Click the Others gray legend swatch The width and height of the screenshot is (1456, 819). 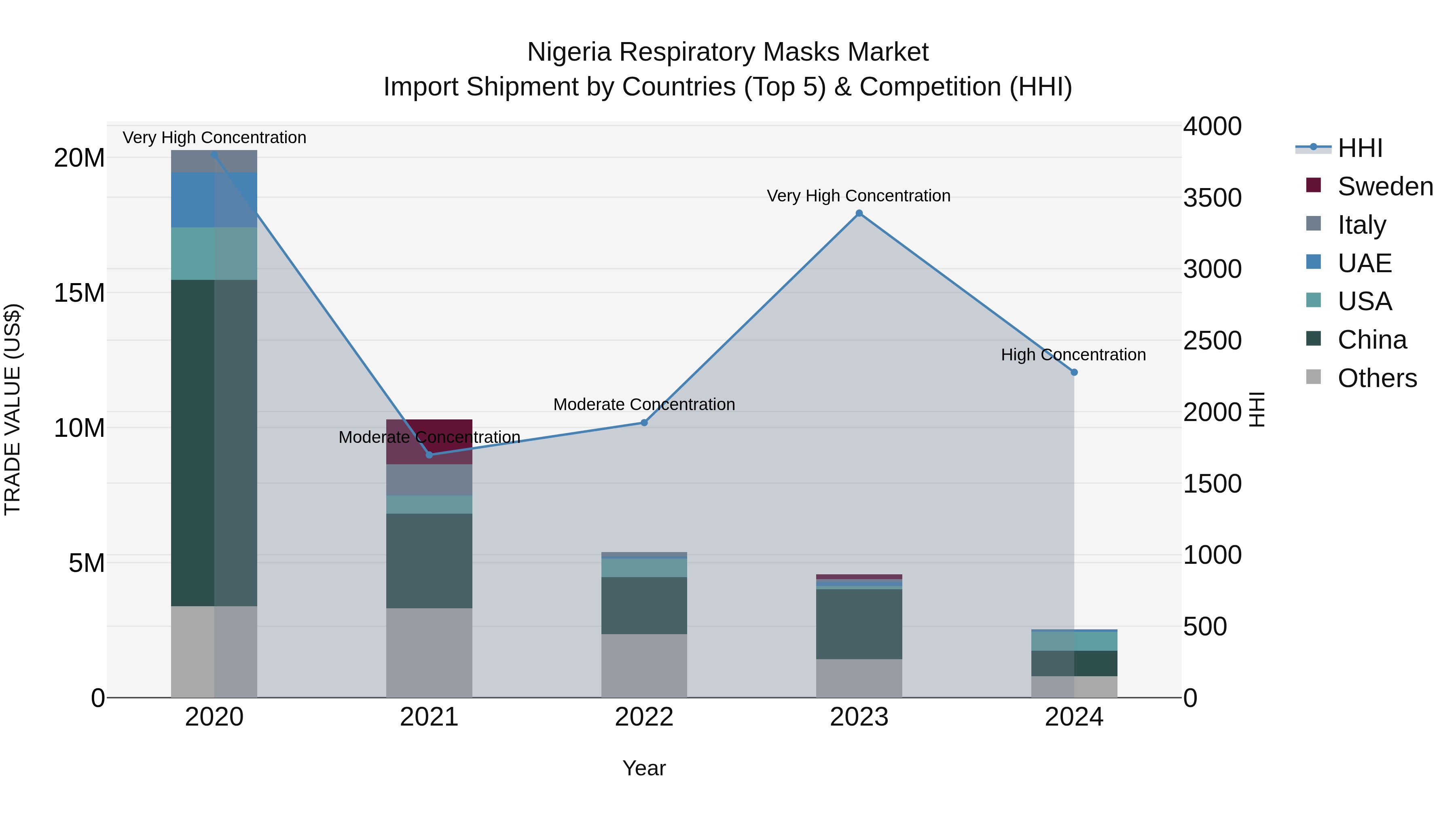tap(1314, 377)
